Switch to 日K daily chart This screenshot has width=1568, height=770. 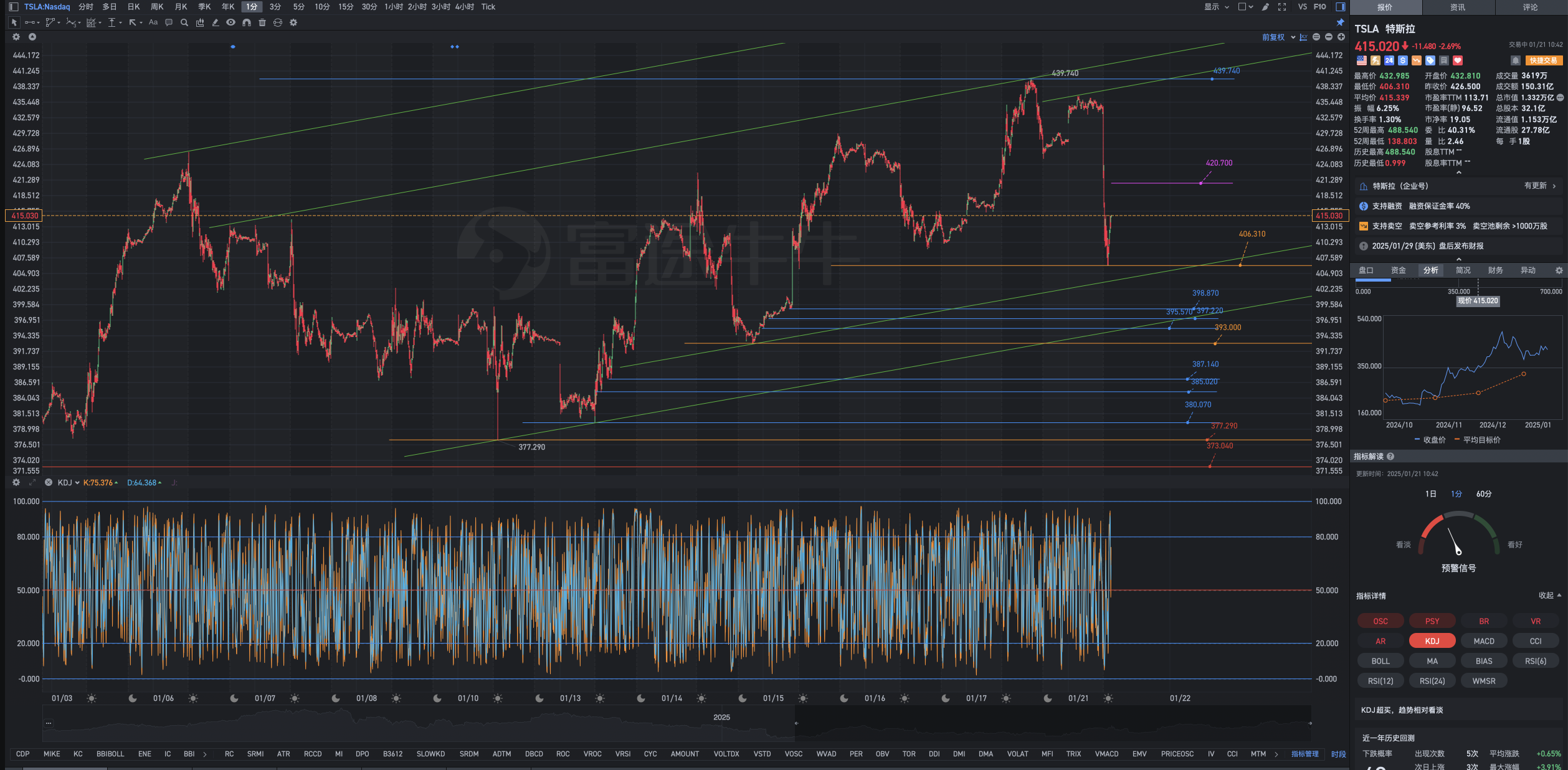(x=133, y=7)
